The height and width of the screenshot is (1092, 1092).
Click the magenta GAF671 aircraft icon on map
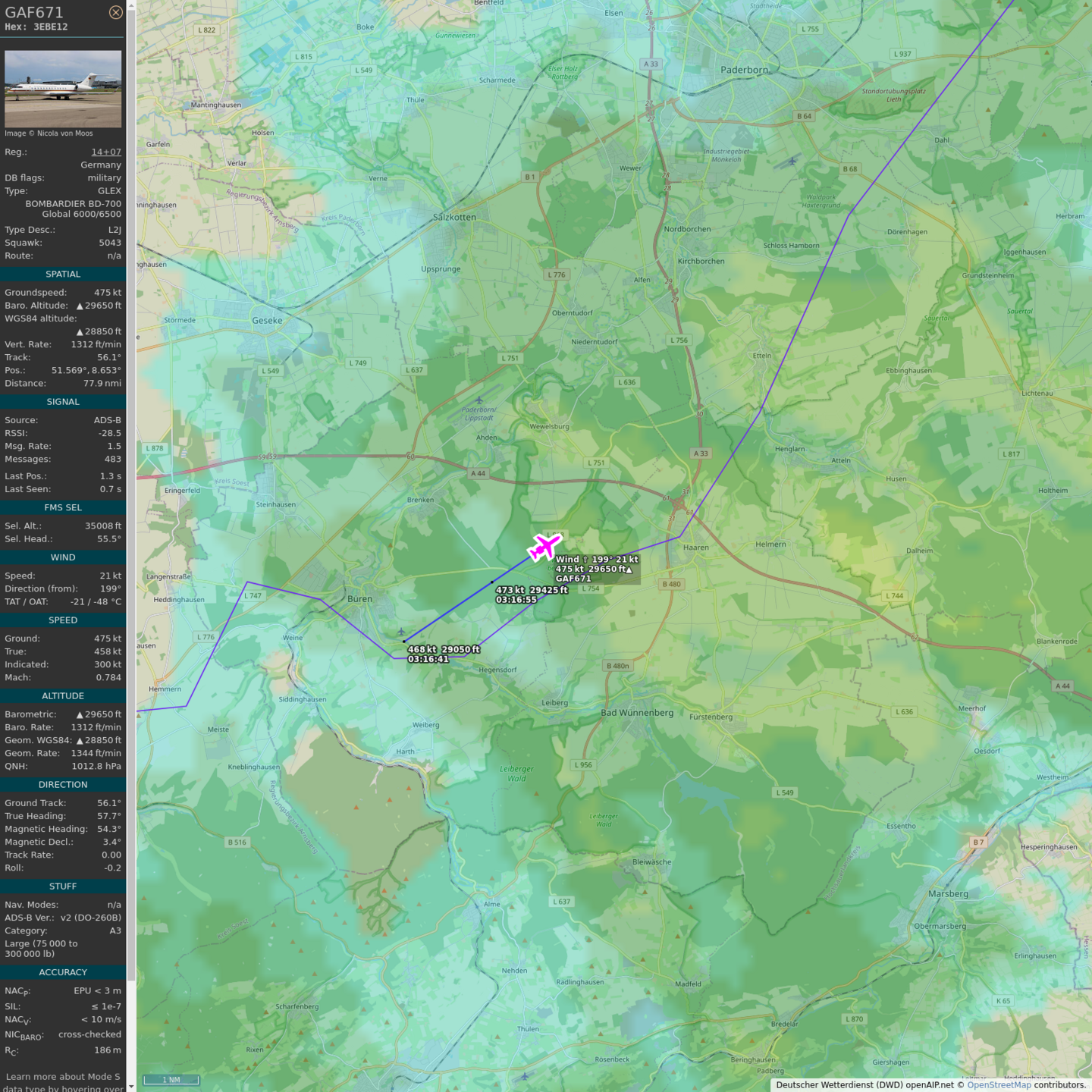(x=544, y=546)
